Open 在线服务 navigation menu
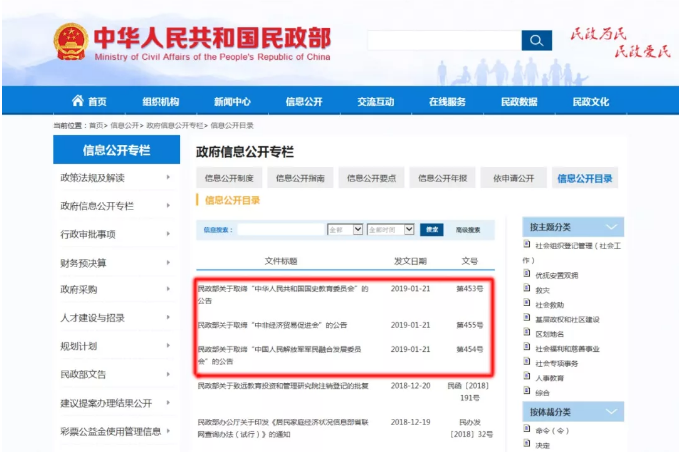 [447, 102]
